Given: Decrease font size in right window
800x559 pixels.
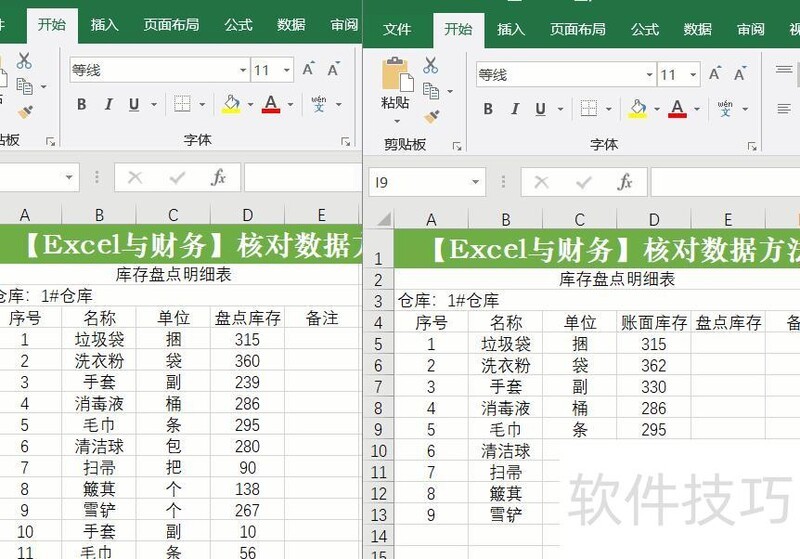Looking at the screenshot, I should click(740, 74).
